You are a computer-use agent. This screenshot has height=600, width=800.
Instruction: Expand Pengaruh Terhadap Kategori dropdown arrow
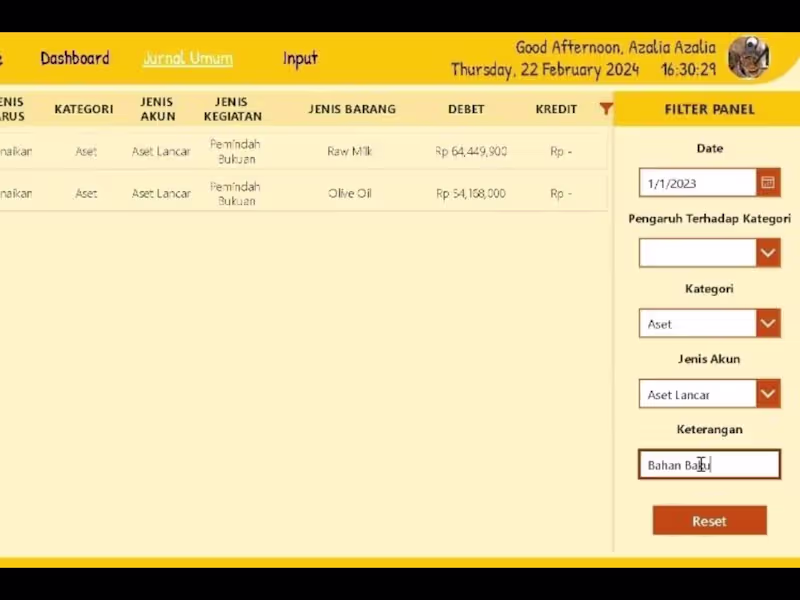click(x=768, y=253)
